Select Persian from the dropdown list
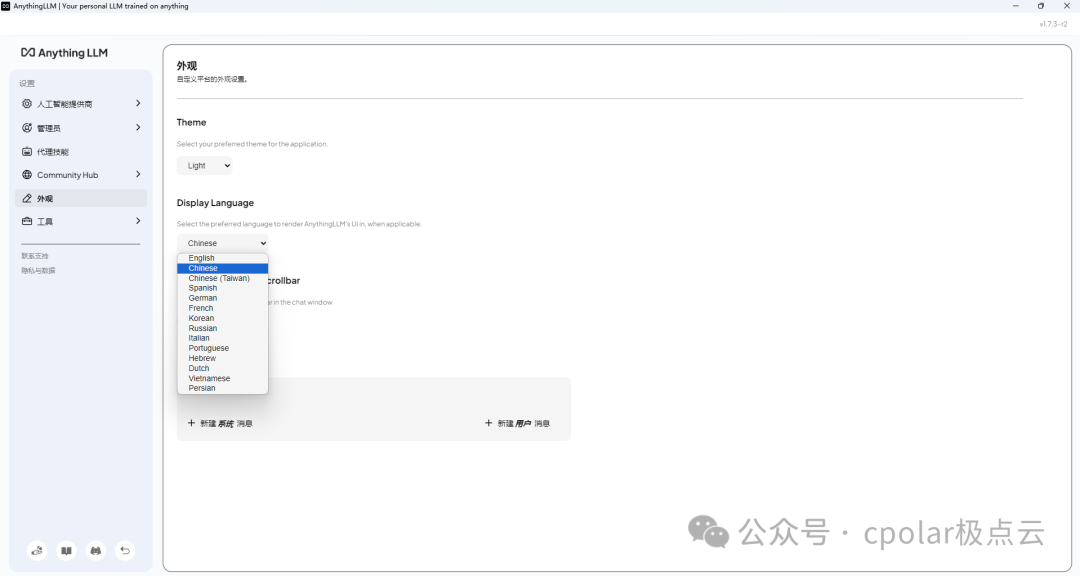This screenshot has width=1080, height=576. [x=222, y=389]
